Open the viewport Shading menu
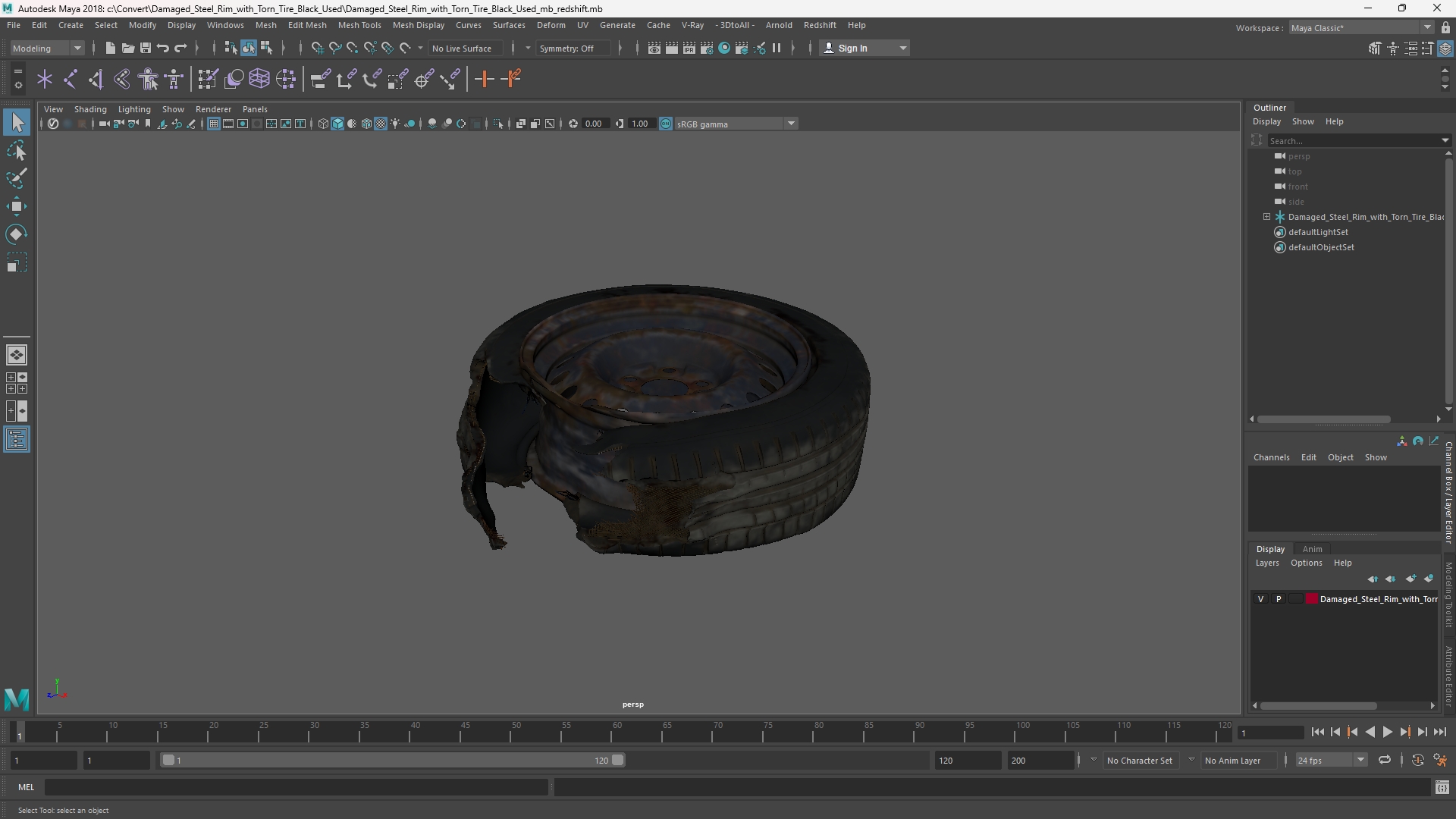Viewport: 1456px width, 819px height. (x=90, y=109)
